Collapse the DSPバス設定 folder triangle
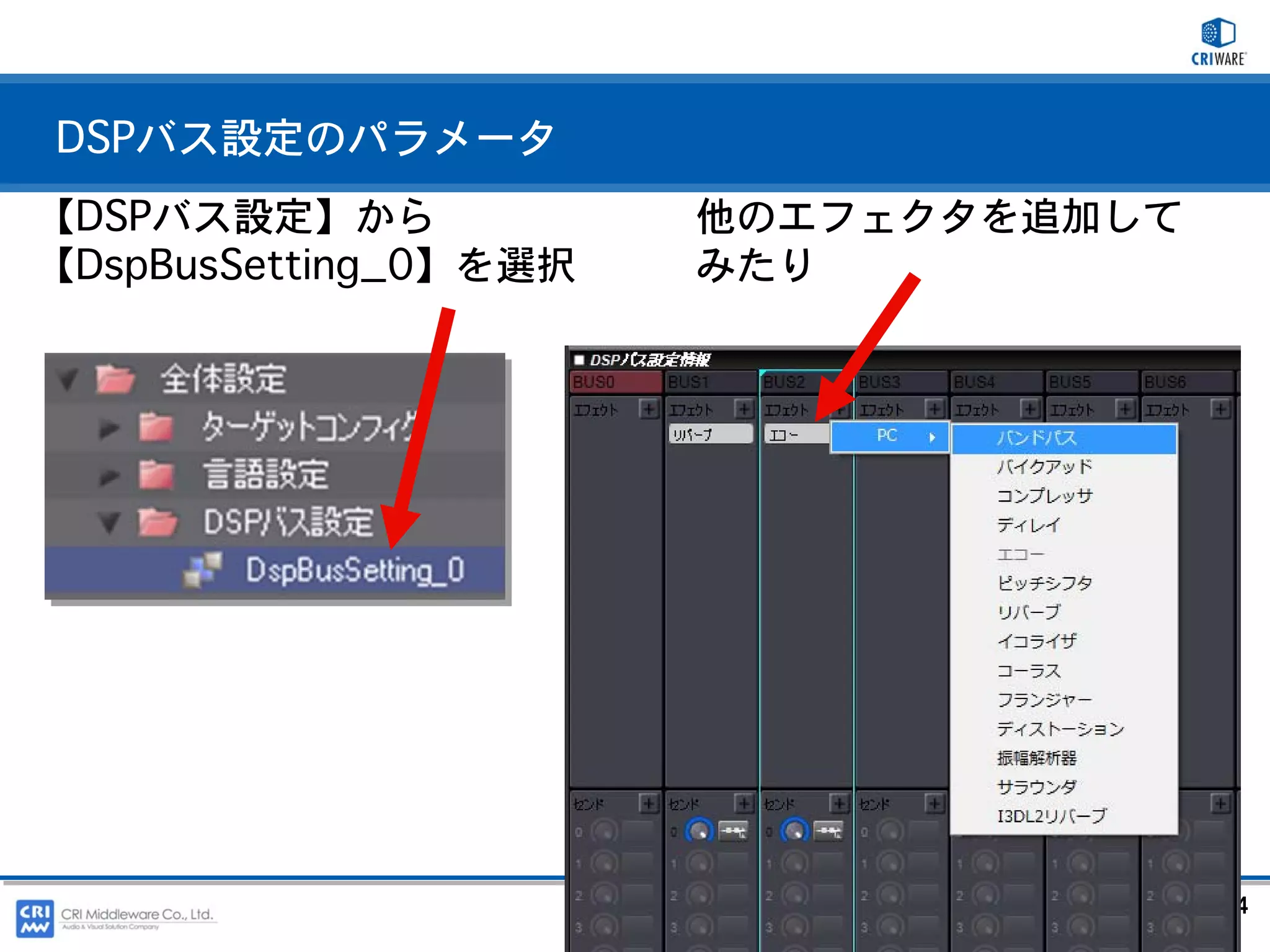This screenshot has width=1270, height=952. [x=109, y=523]
